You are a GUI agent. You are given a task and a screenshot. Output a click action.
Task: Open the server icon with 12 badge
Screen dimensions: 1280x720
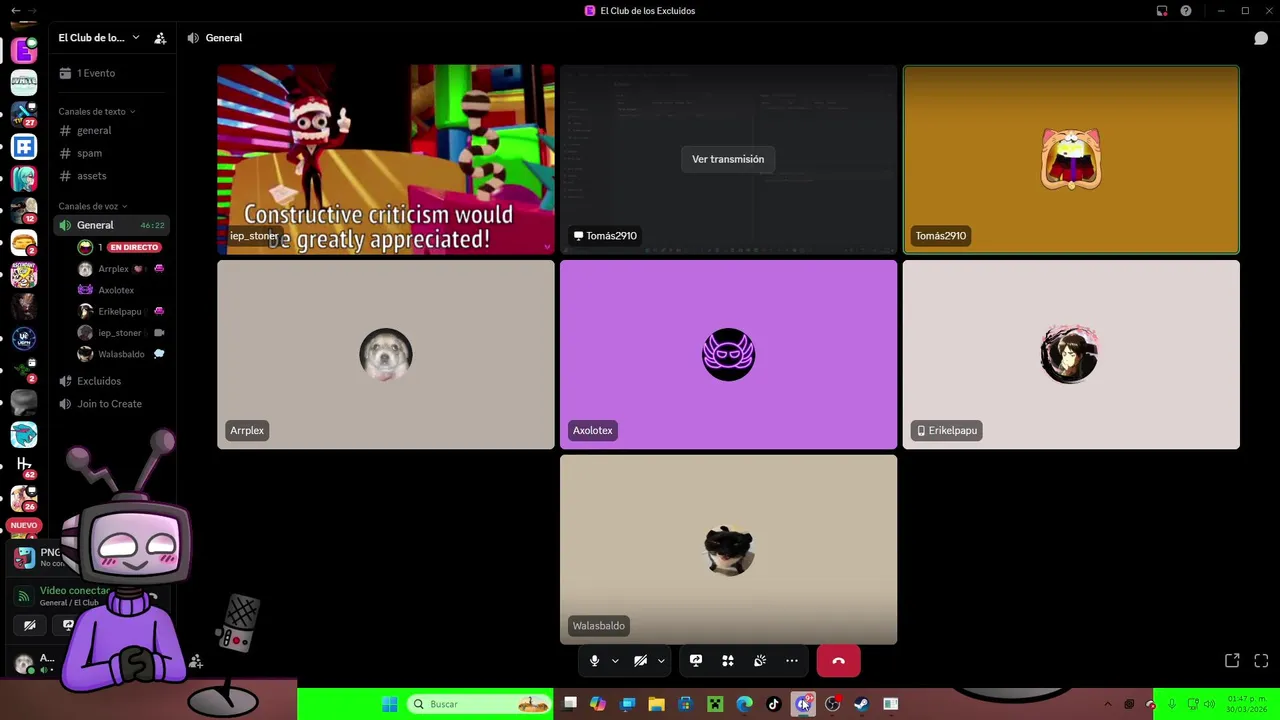coord(24,211)
